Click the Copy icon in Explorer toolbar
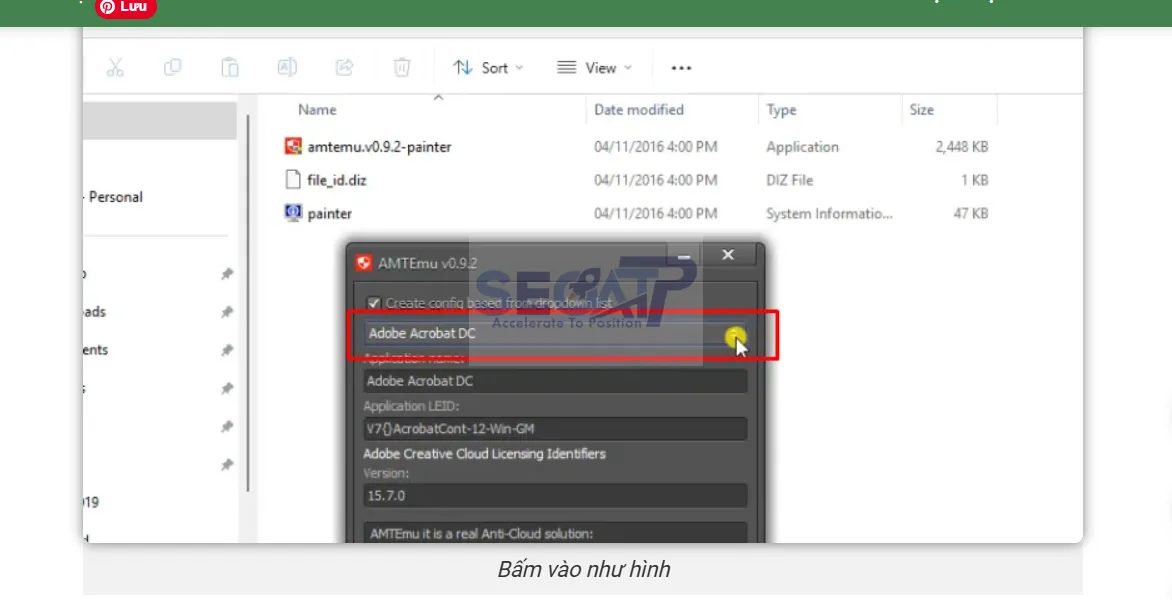This screenshot has height=600, width=1172. click(x=173, y=68)
